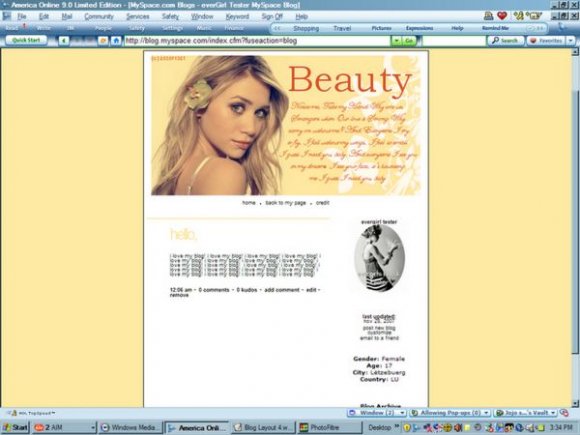This screenshot has width=580, height=435.
Task: Click the home link under banner
Action: [x=249, y=203]
